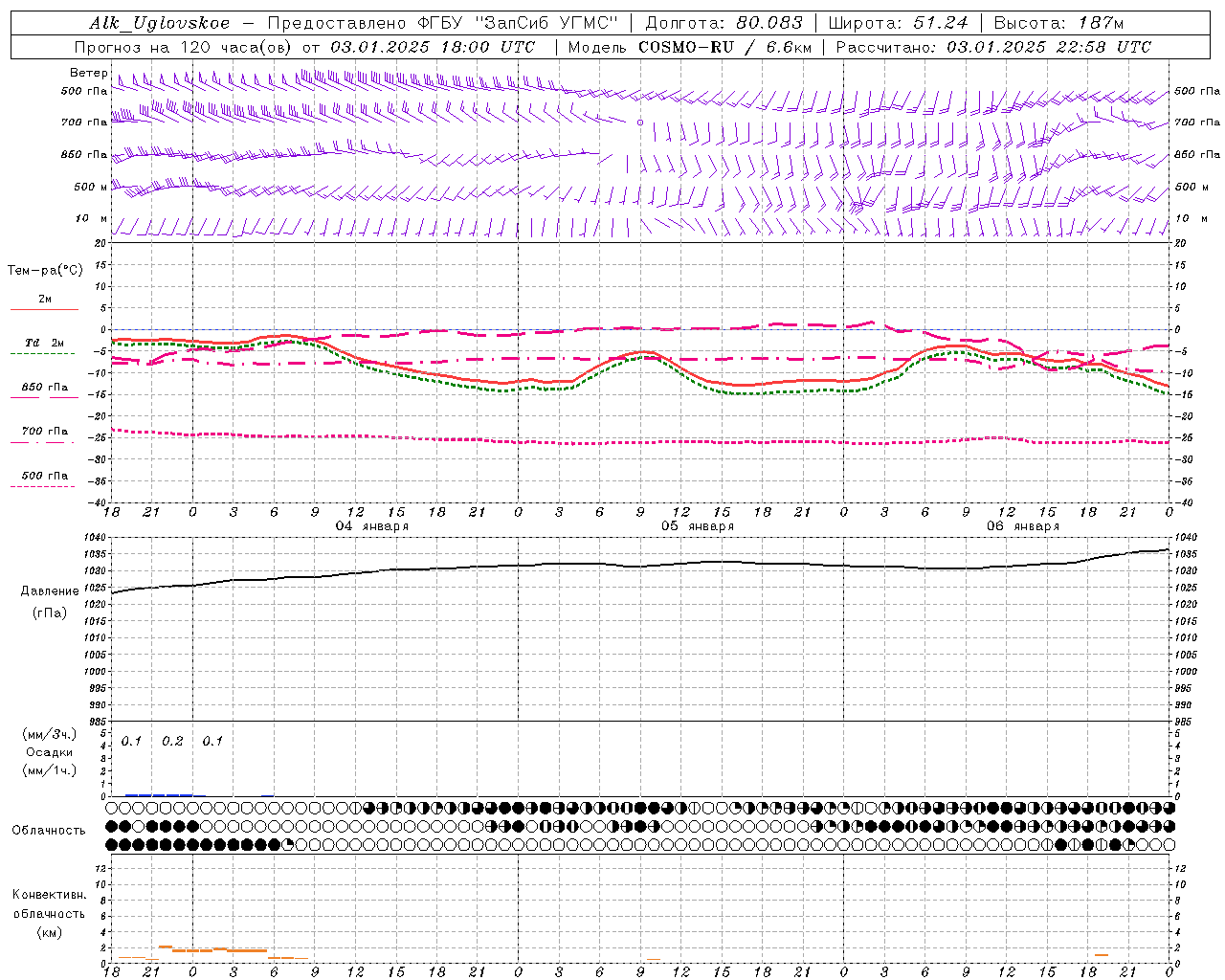This screenshot has height=980, width=1225.
Task: Click forecast start time 03.01.2025 18:00 UTC
Action: (432, 47)
